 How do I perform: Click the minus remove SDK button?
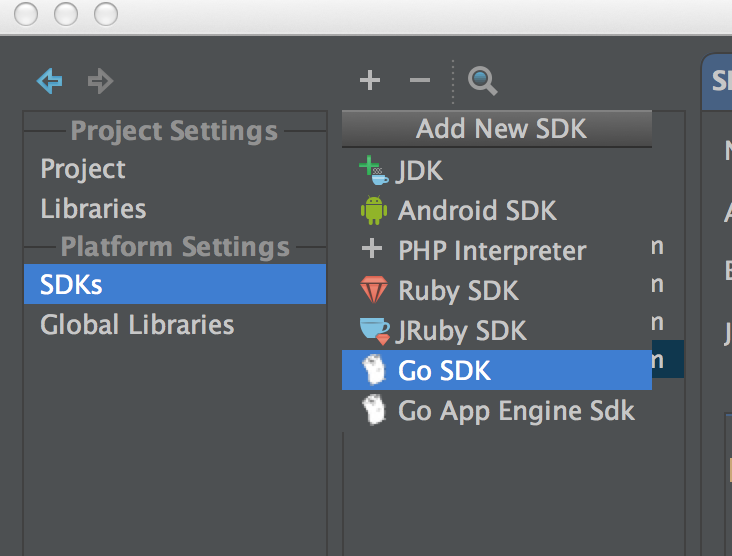[420, 80]
